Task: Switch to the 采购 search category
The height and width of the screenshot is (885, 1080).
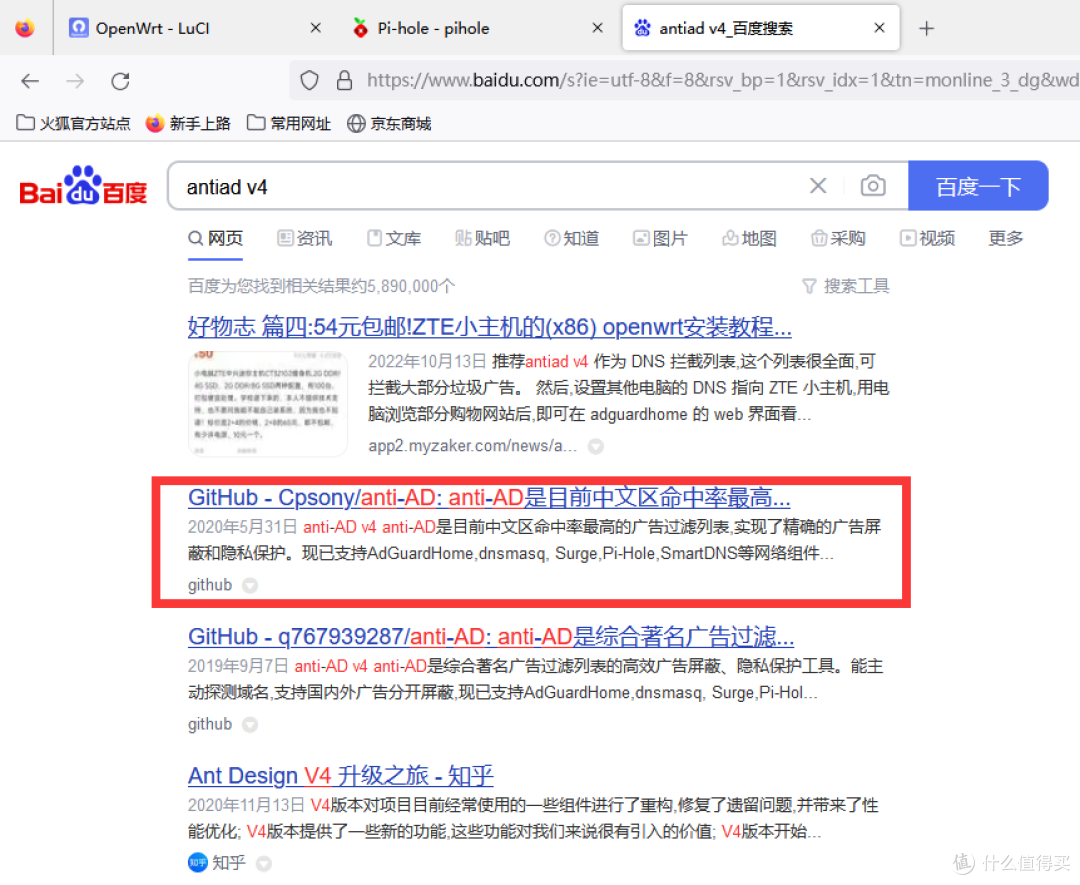Action: (x=838, y=238)
